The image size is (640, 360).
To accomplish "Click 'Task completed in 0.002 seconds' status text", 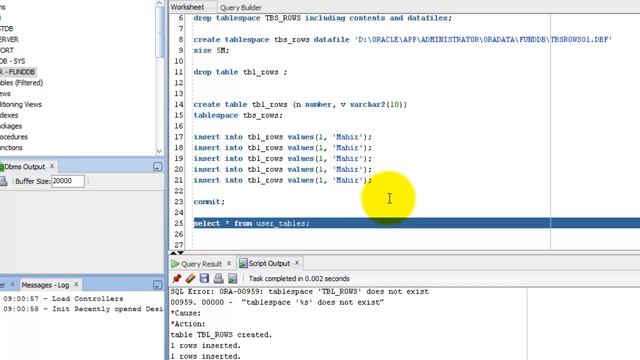I will click(299, 279).
